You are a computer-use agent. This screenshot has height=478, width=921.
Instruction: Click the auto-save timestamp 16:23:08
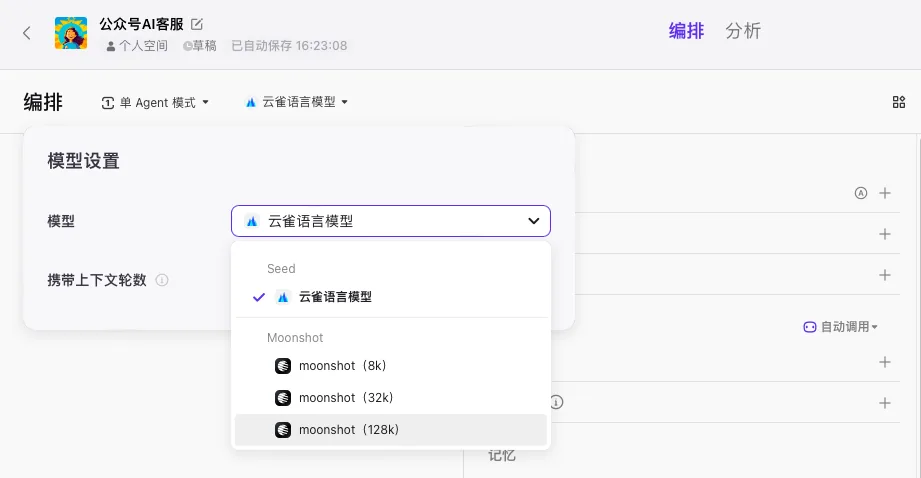click(x=321, y=46)
